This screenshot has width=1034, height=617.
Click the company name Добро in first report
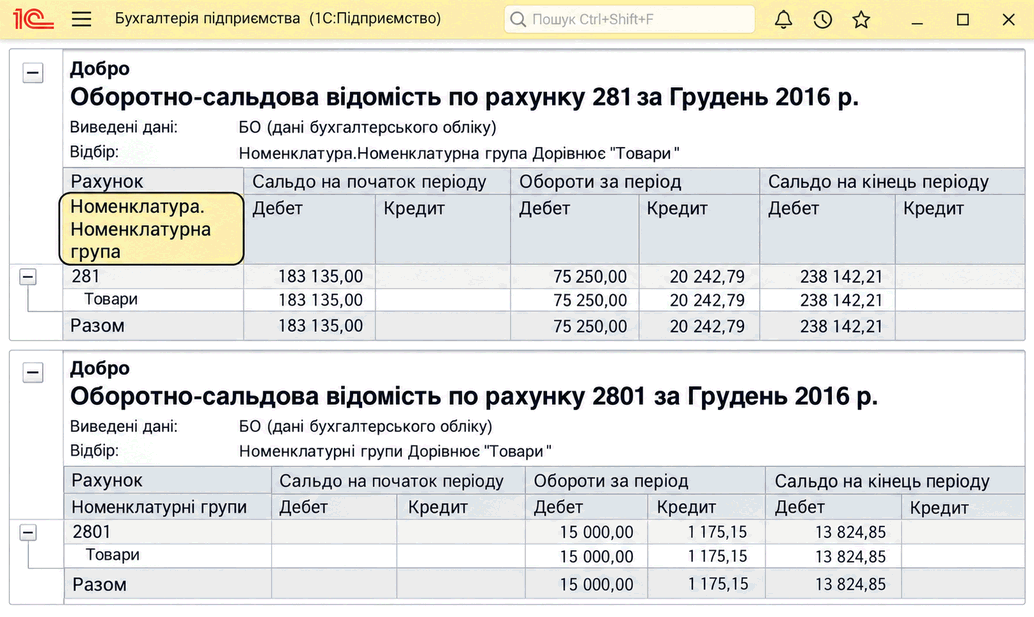tap(100, 69)
